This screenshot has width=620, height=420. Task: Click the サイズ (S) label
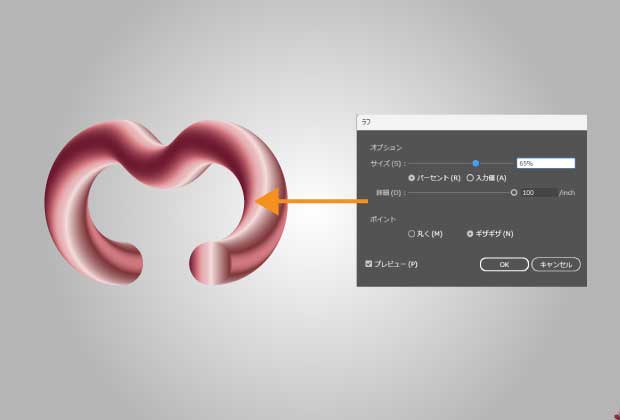[x=386, y=163]
